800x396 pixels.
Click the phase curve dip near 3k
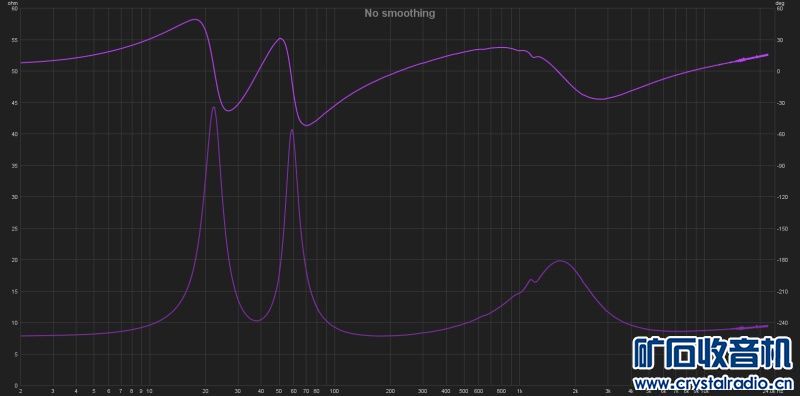point(602,99)
